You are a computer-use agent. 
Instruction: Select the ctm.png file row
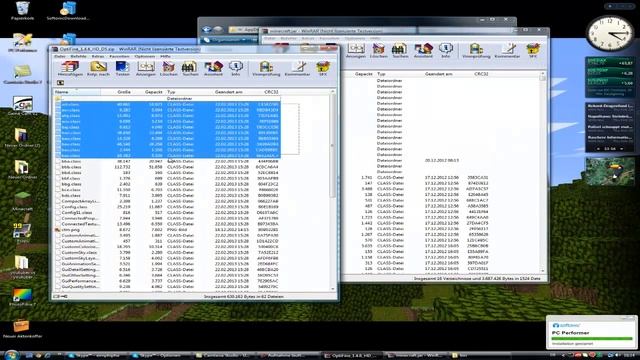(x=167, y=230)
